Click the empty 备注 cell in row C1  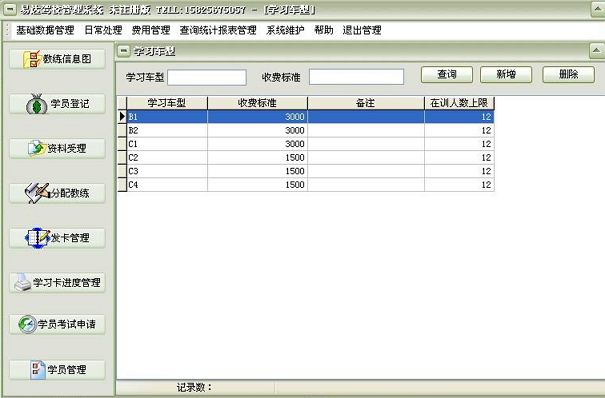[366, 144]
